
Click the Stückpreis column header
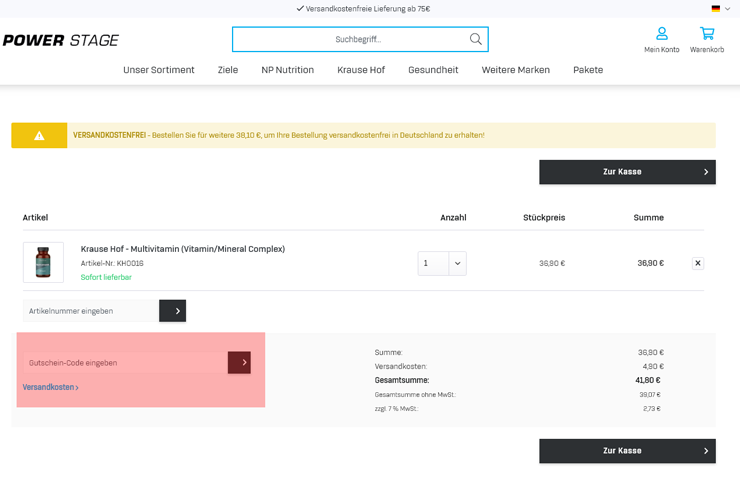pos(544,218)
